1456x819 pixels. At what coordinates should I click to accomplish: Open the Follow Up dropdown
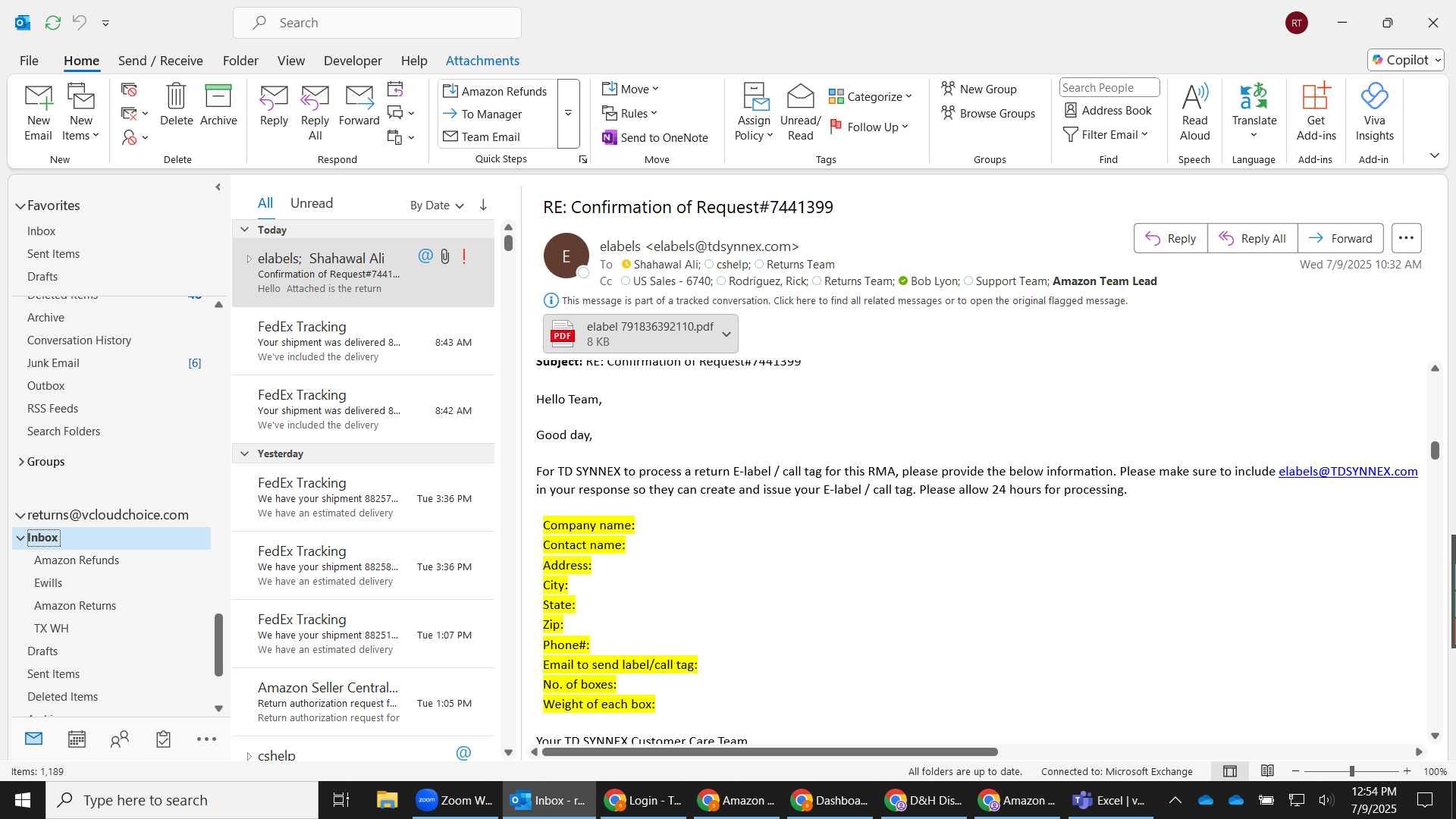click(869, 127)
